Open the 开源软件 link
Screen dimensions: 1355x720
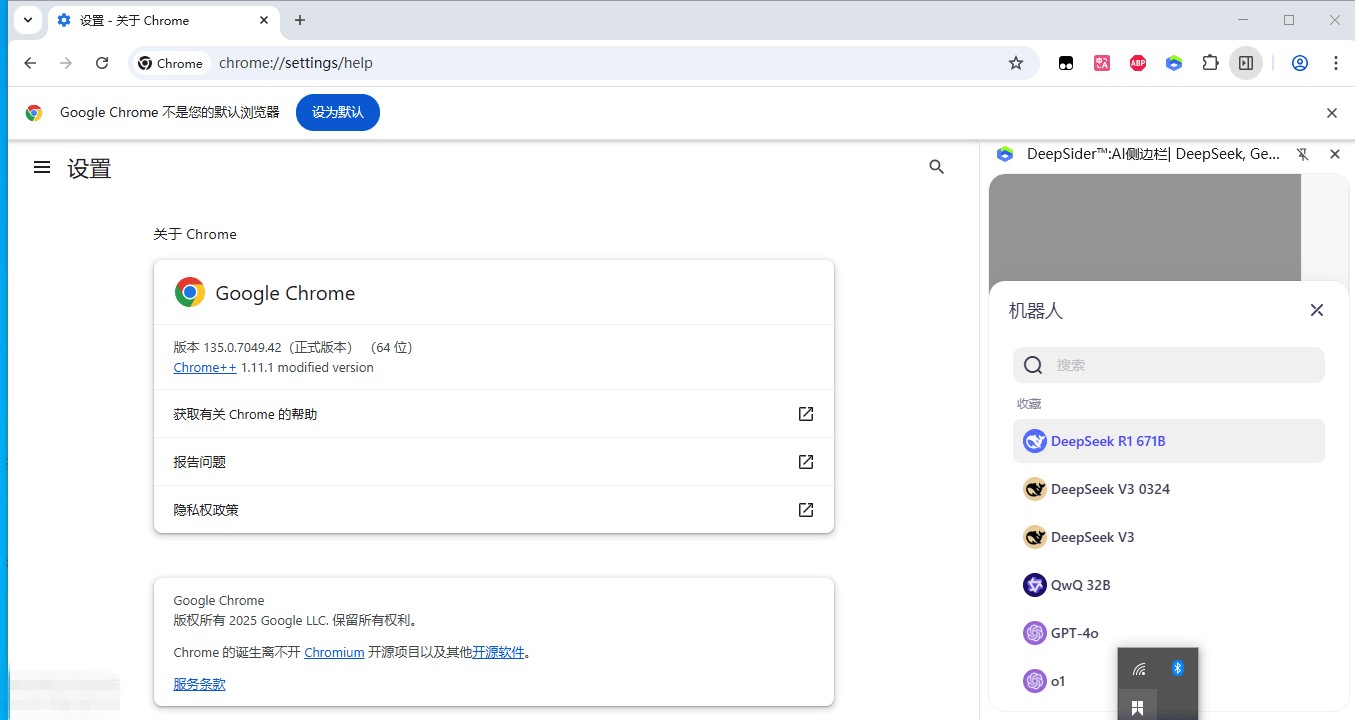click(x=498, y=652)
